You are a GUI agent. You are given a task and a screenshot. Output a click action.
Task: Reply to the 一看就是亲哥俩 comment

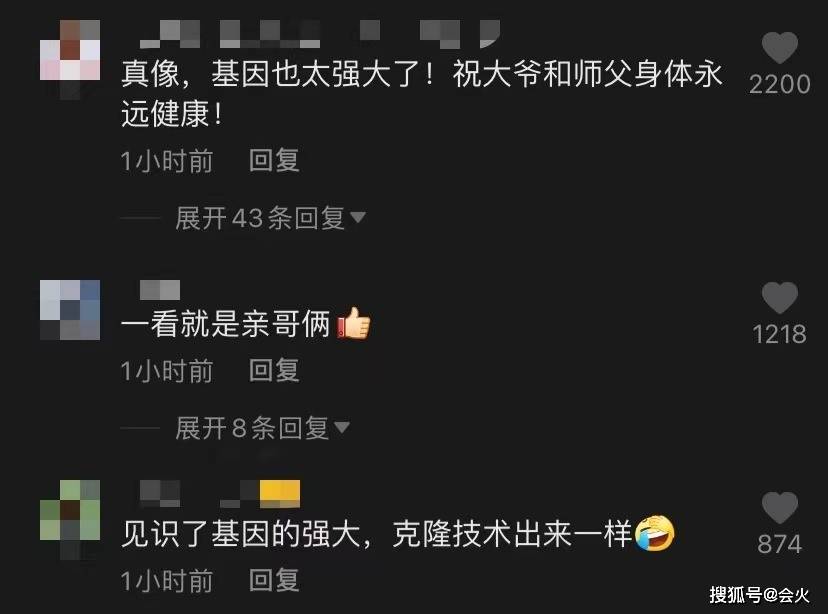[x=274, y=370]
